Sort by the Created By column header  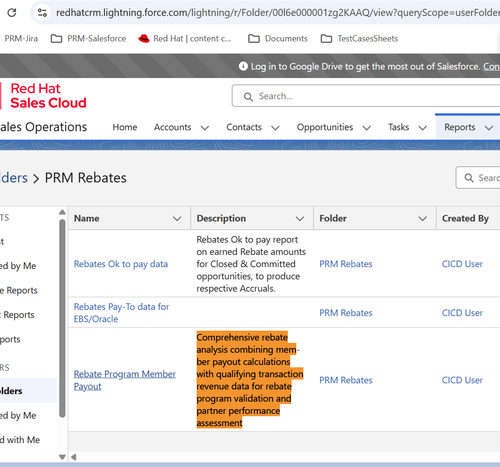[465, 218]
